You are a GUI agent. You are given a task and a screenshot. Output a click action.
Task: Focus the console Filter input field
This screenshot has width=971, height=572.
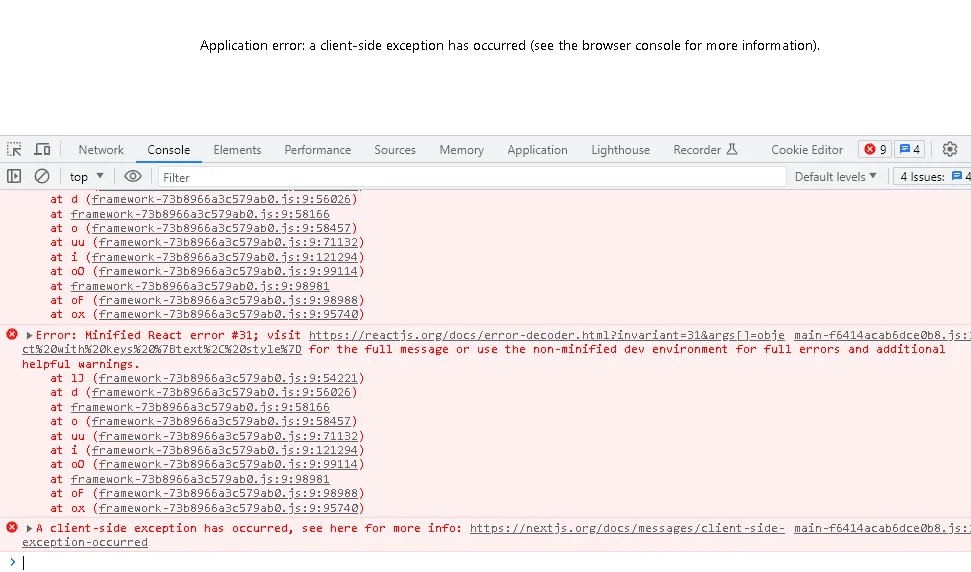472,177
